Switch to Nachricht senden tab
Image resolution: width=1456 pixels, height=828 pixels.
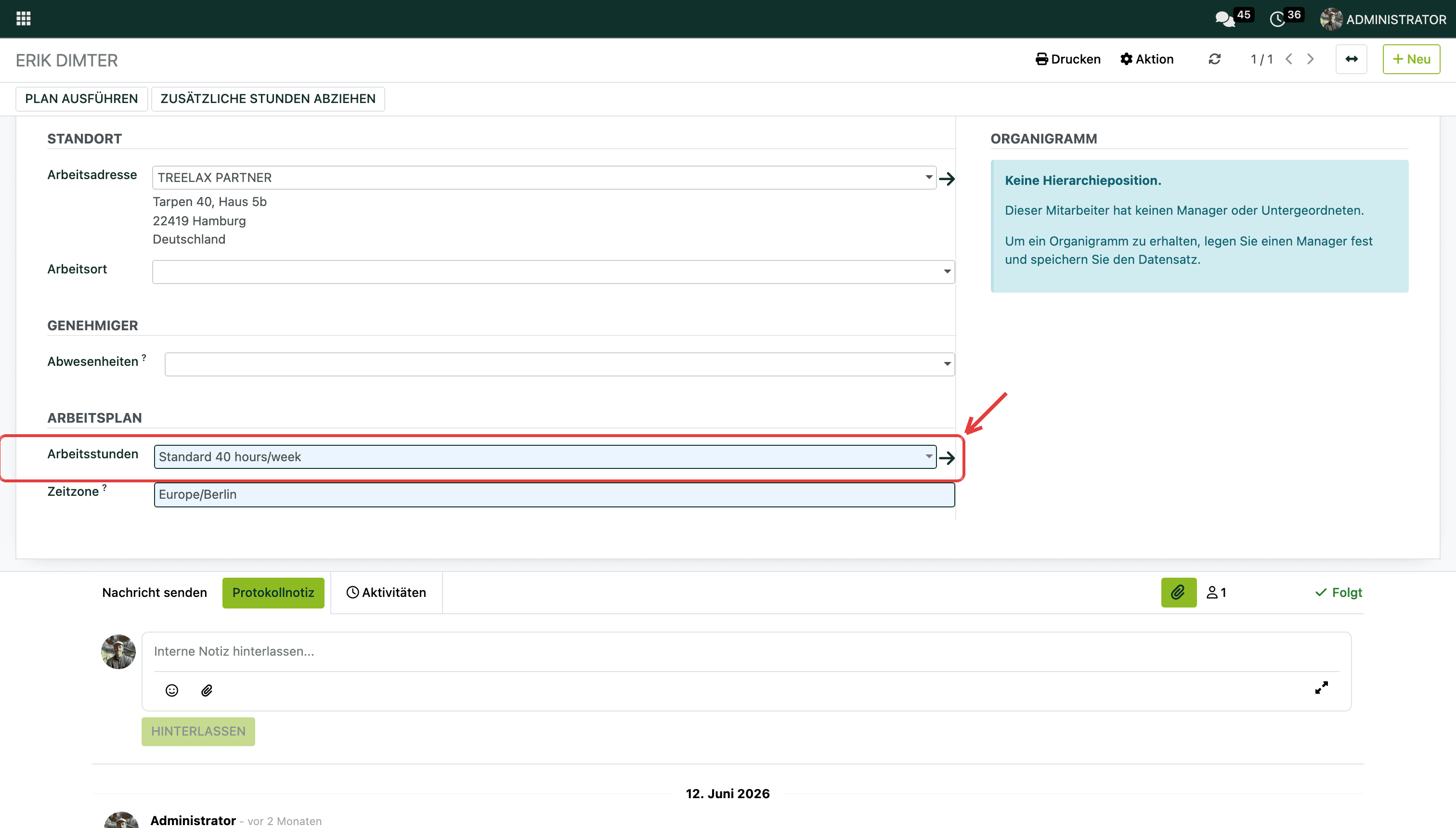pyautogui.click(x=155, y=593)
